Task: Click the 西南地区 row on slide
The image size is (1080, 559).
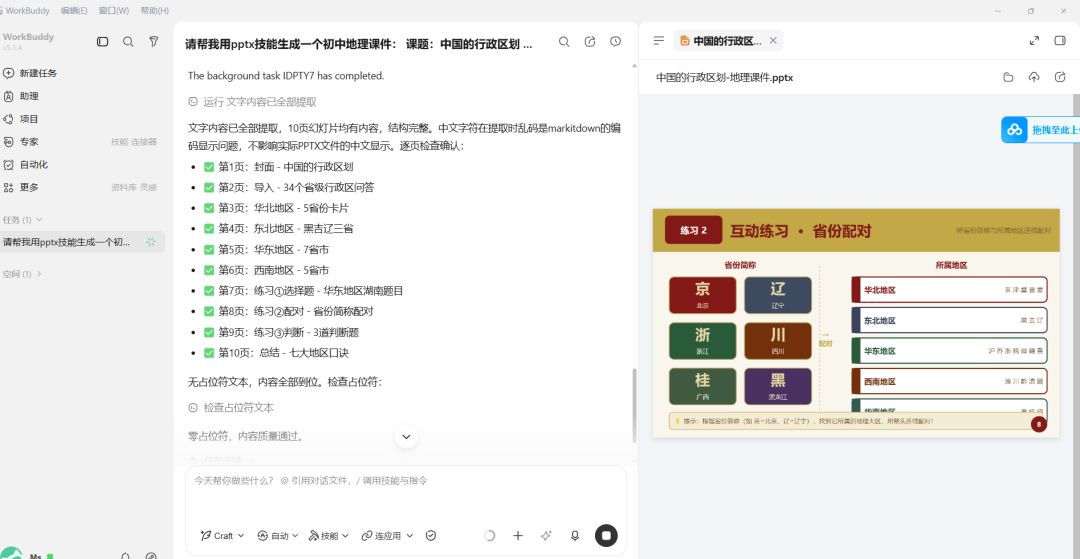Action: (x=950, y=381)
